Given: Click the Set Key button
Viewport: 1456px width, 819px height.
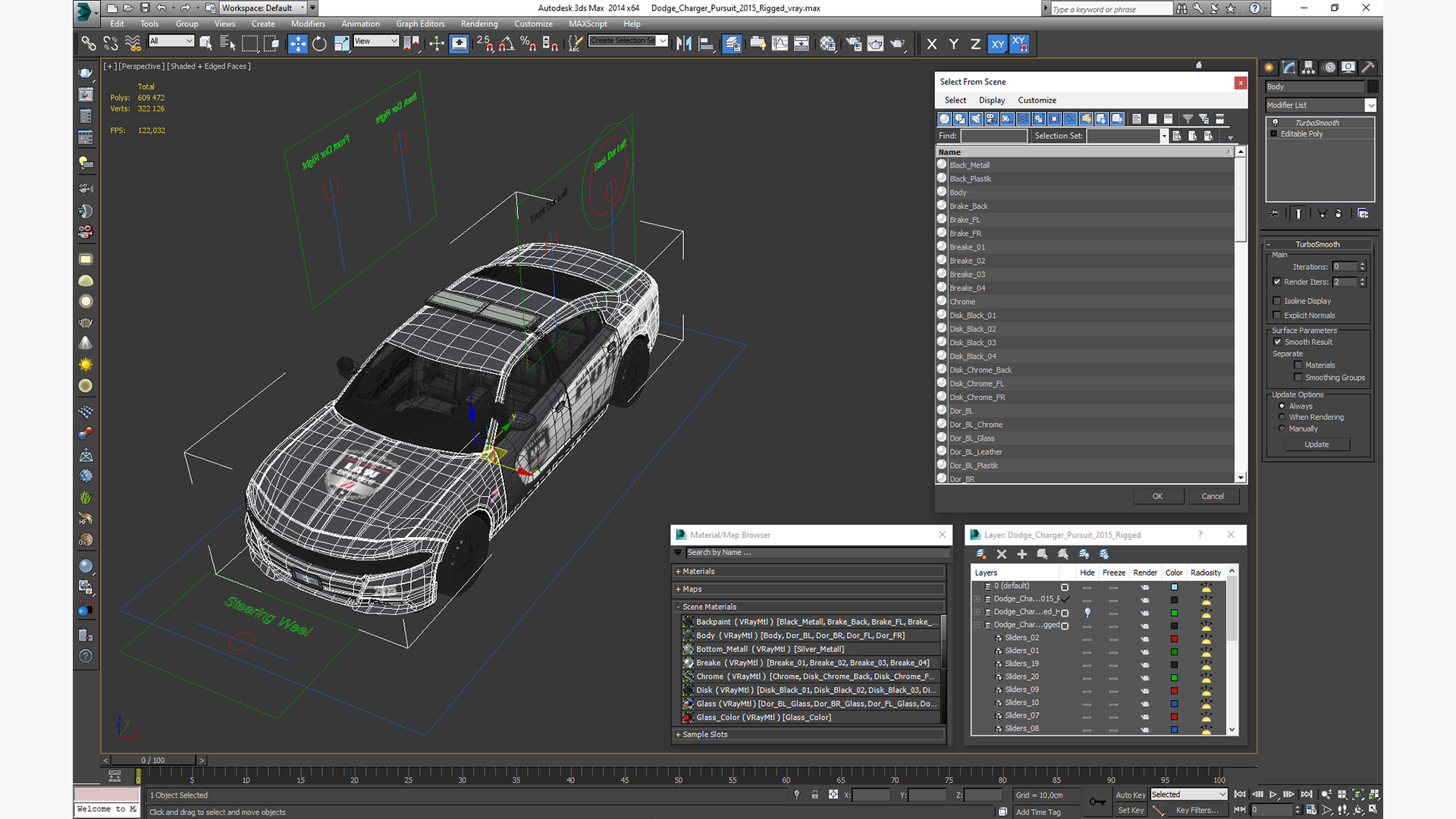Looking at the screenshot, I should pyautogui.click(x=1130, y=811).
